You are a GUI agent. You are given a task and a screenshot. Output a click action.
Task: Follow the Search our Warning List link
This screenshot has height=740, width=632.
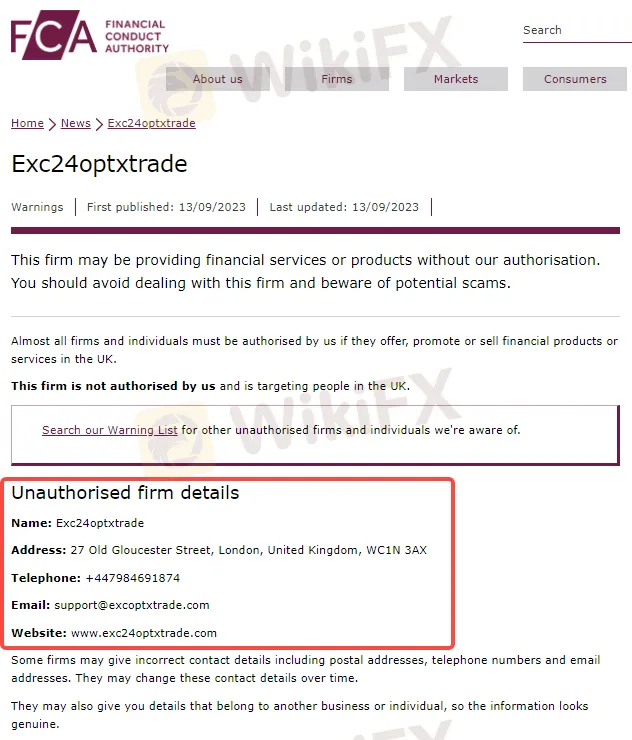tap(110, 431)
